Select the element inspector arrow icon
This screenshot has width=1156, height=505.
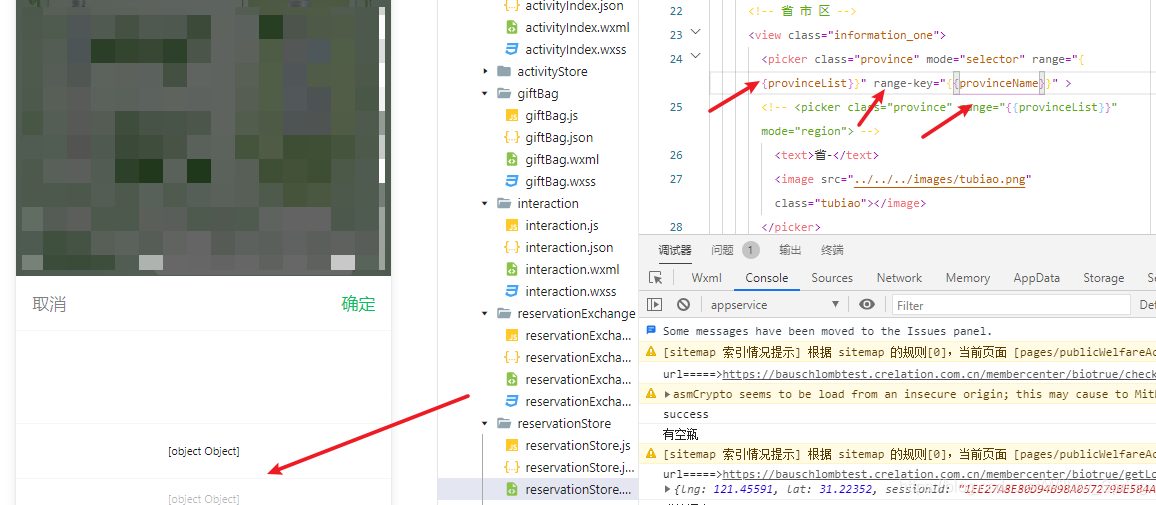pyautogui.click(x=655, y=278)
